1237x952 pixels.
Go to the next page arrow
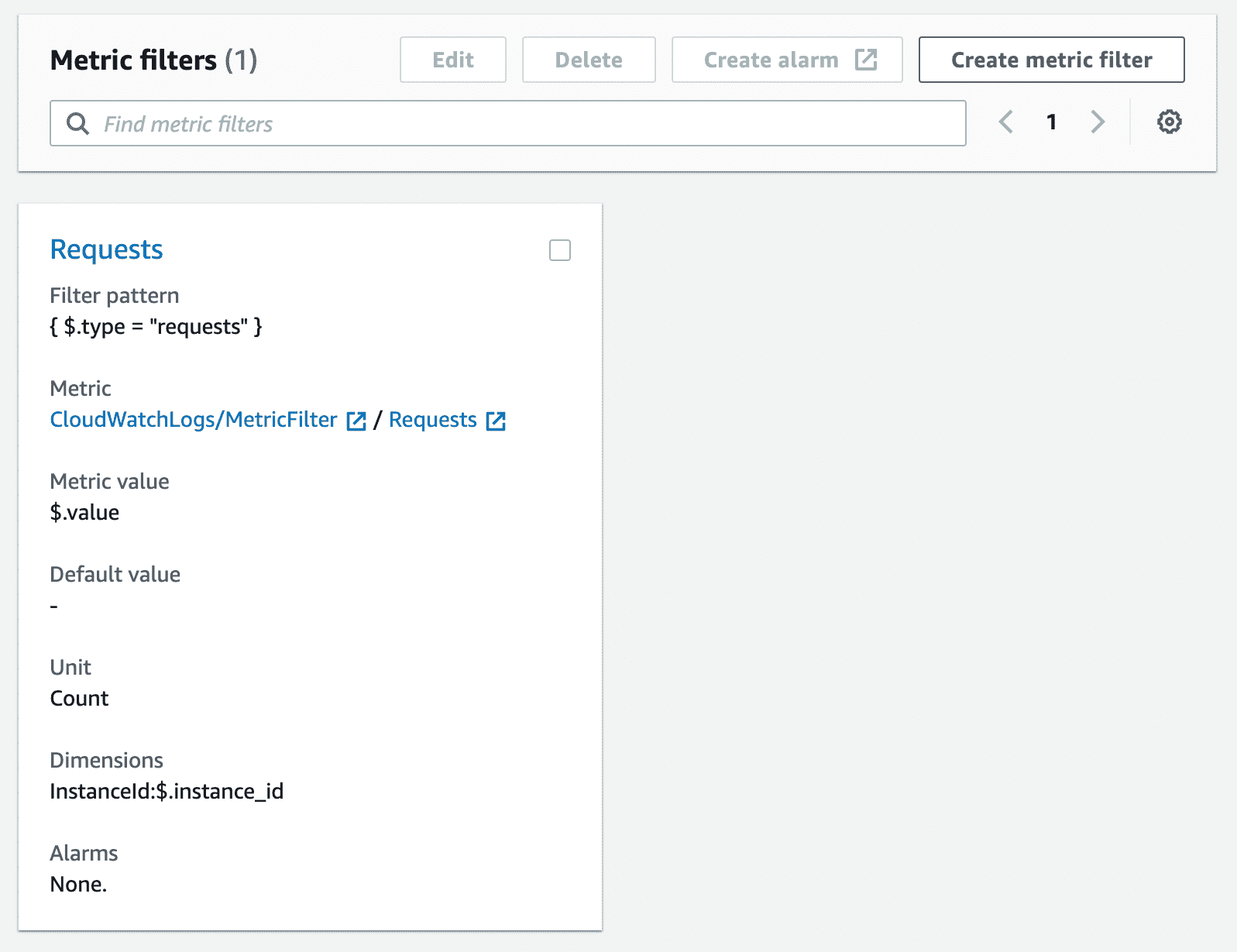[1098, 122]
